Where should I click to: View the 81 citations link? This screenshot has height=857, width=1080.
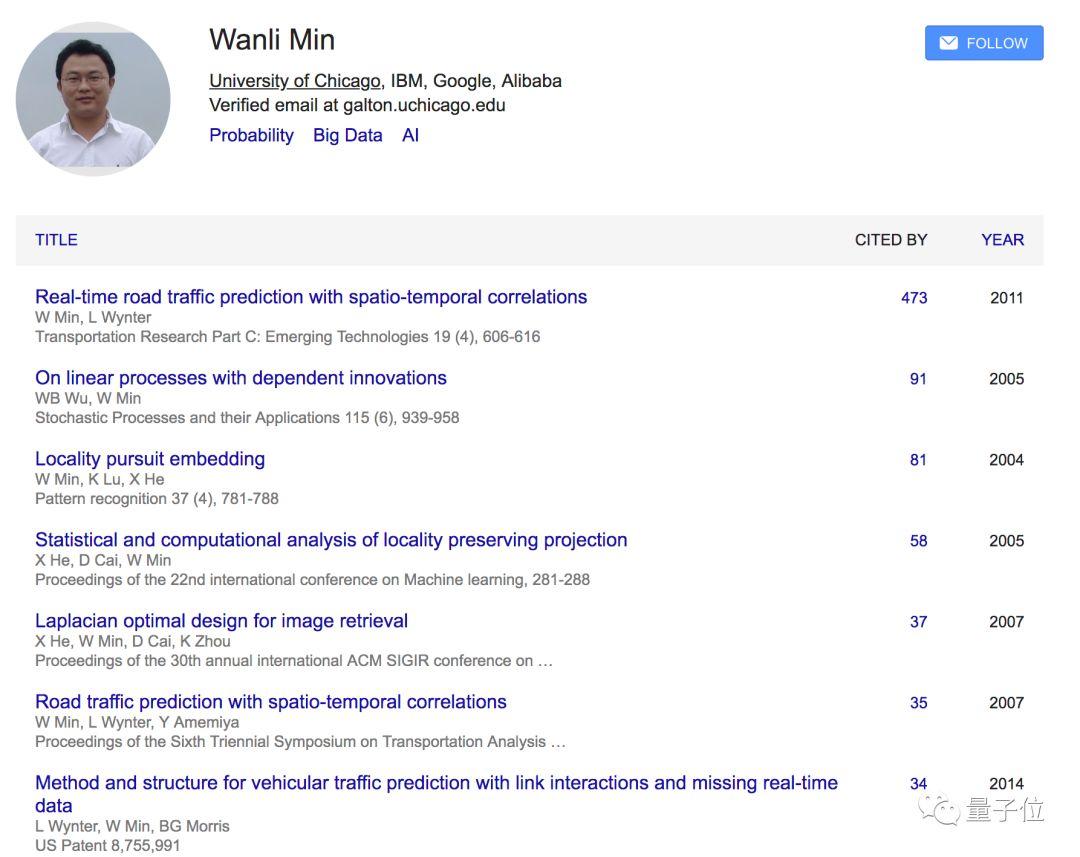[918, 460]
